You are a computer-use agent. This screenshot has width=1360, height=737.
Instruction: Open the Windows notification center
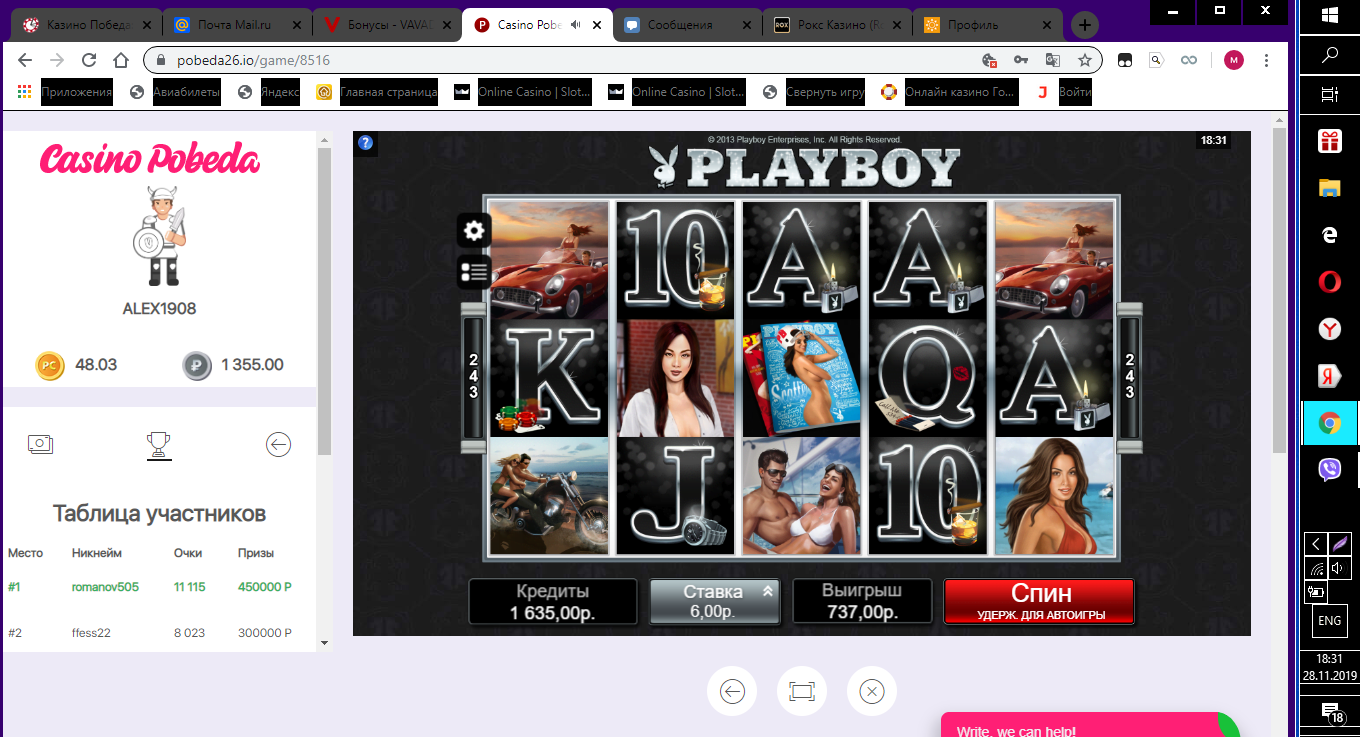coord(1331,713)
